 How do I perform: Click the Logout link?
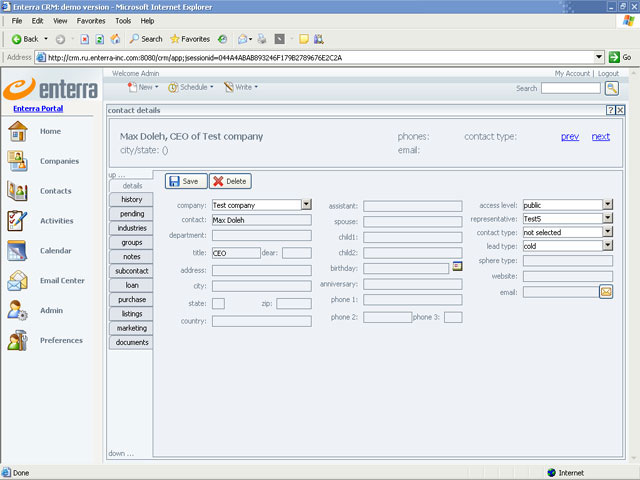coord(609,73)
